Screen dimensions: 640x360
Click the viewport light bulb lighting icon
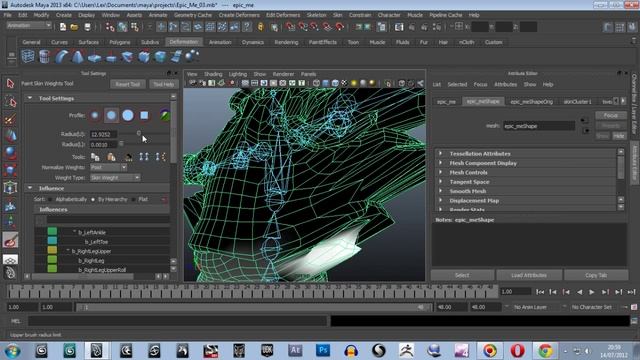[x=354, y=83]
